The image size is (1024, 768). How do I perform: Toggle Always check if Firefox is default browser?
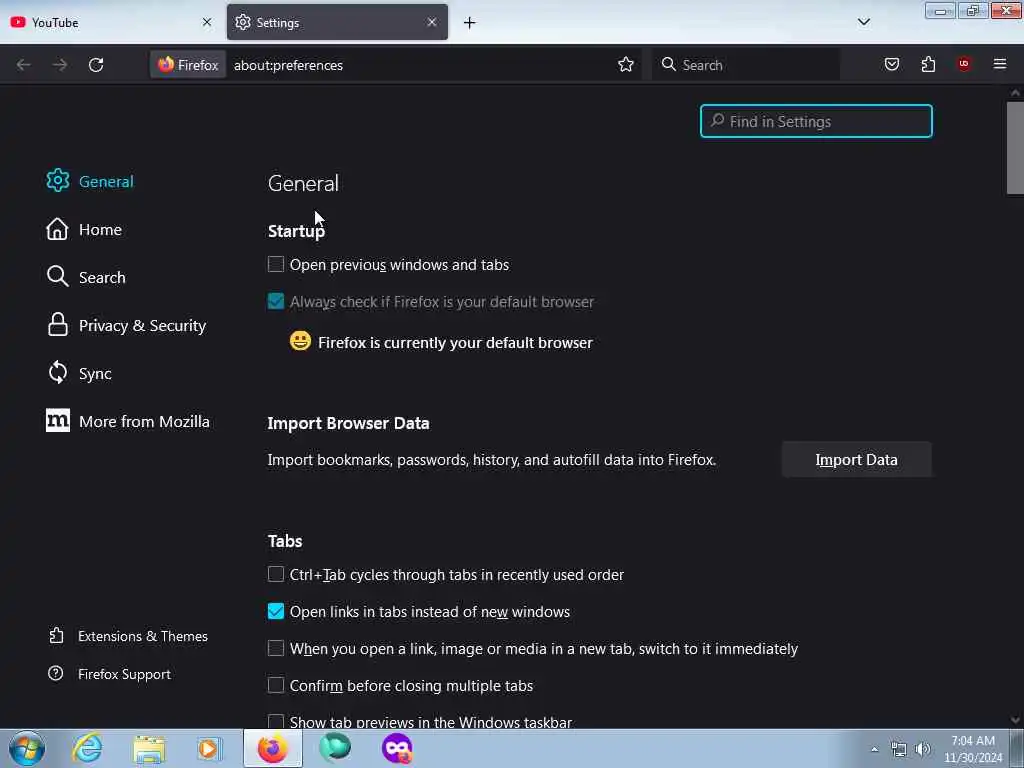[276, 301]
